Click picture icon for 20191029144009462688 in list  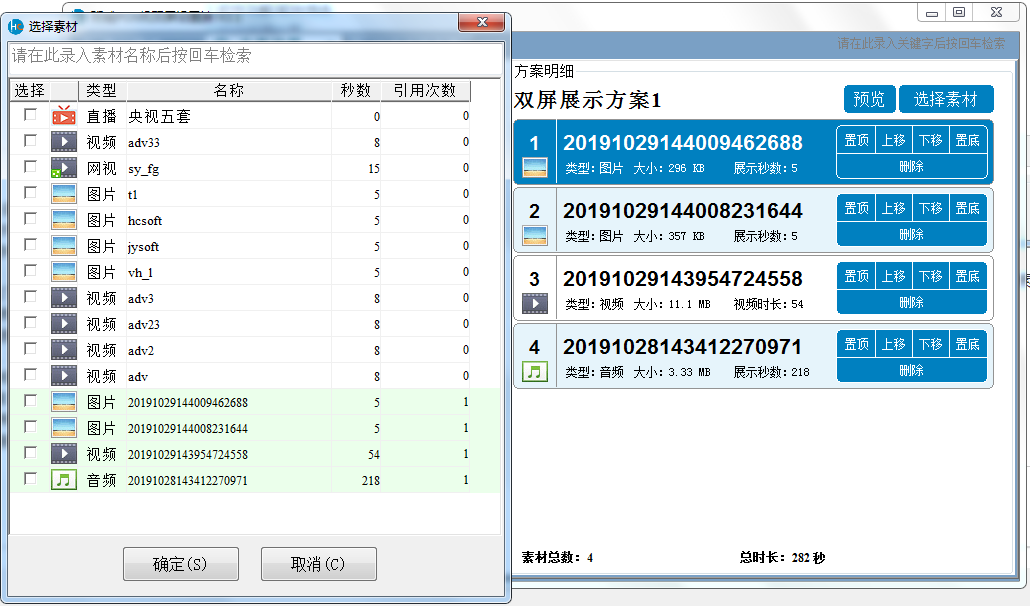tap(64, 402)
